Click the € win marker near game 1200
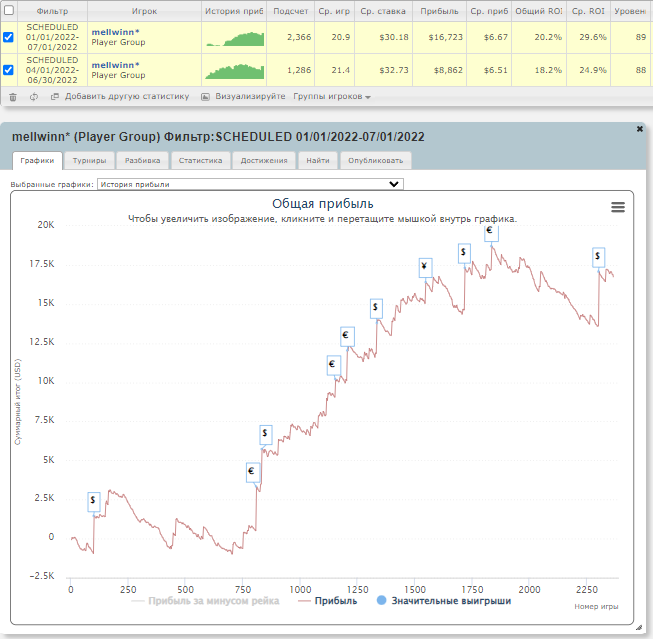Viewport: 653px width, 639px height. click(x=347, y=337)
